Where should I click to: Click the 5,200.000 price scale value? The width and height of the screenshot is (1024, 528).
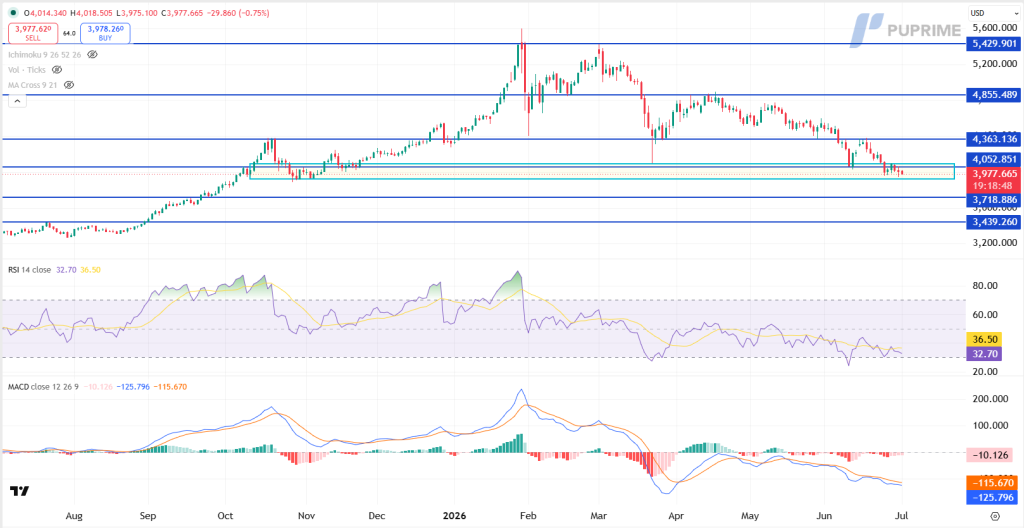tap(993, 64)
